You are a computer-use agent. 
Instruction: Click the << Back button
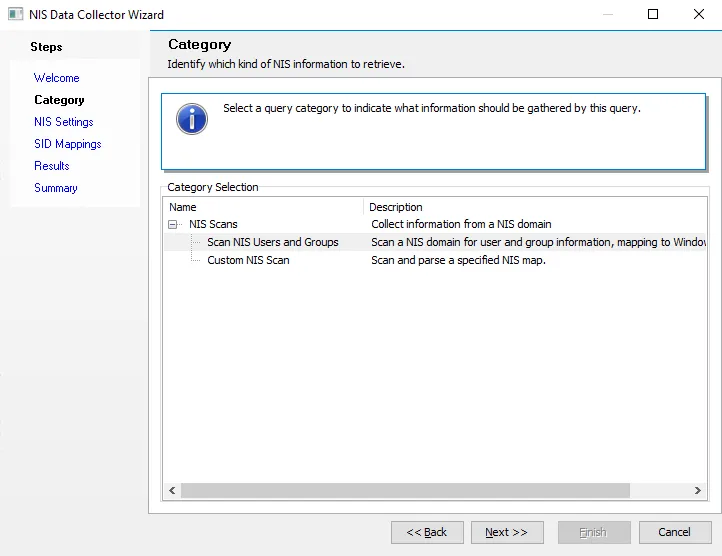coord(427,533)
